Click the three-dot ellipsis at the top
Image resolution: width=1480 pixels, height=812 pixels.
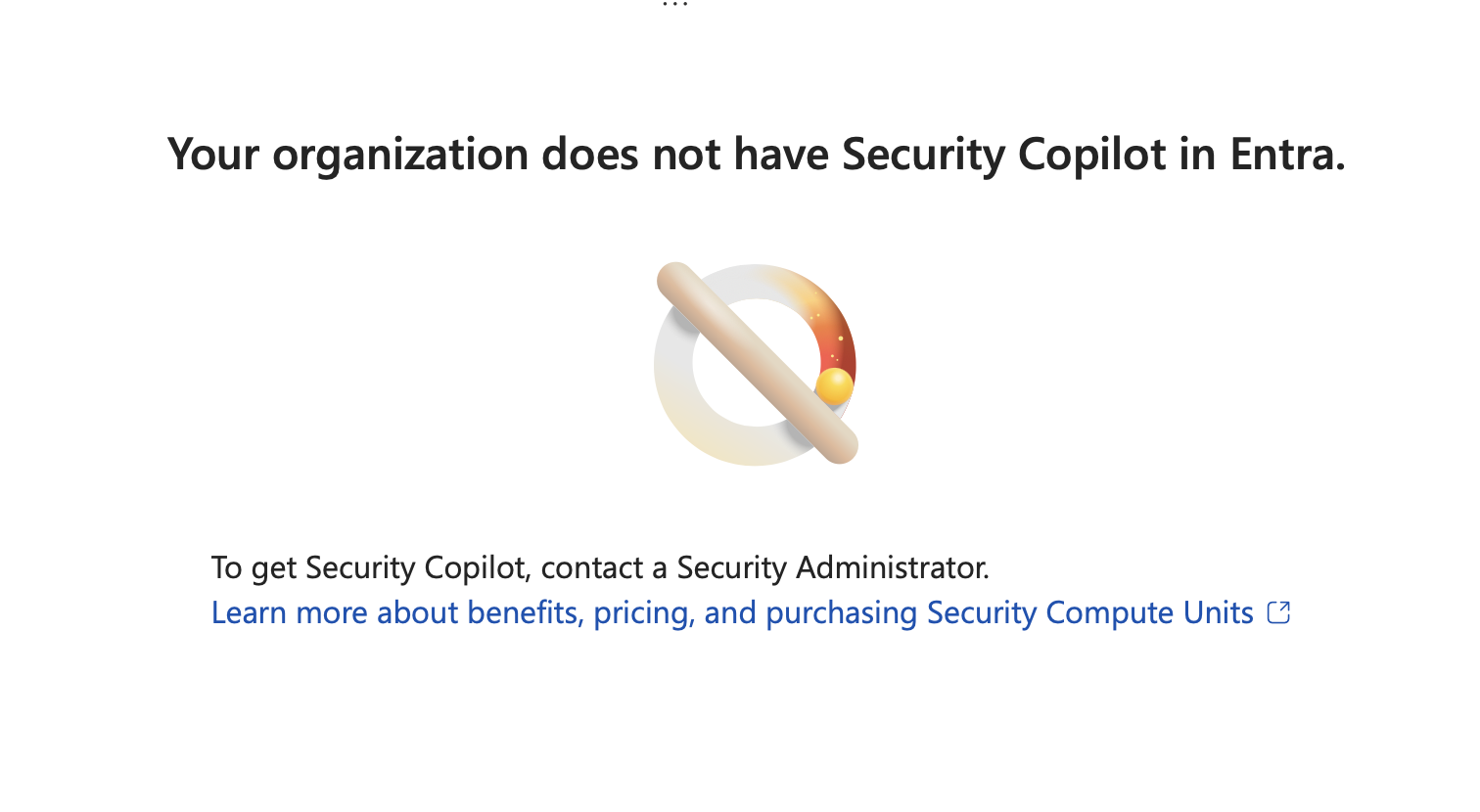click(675, 4)
